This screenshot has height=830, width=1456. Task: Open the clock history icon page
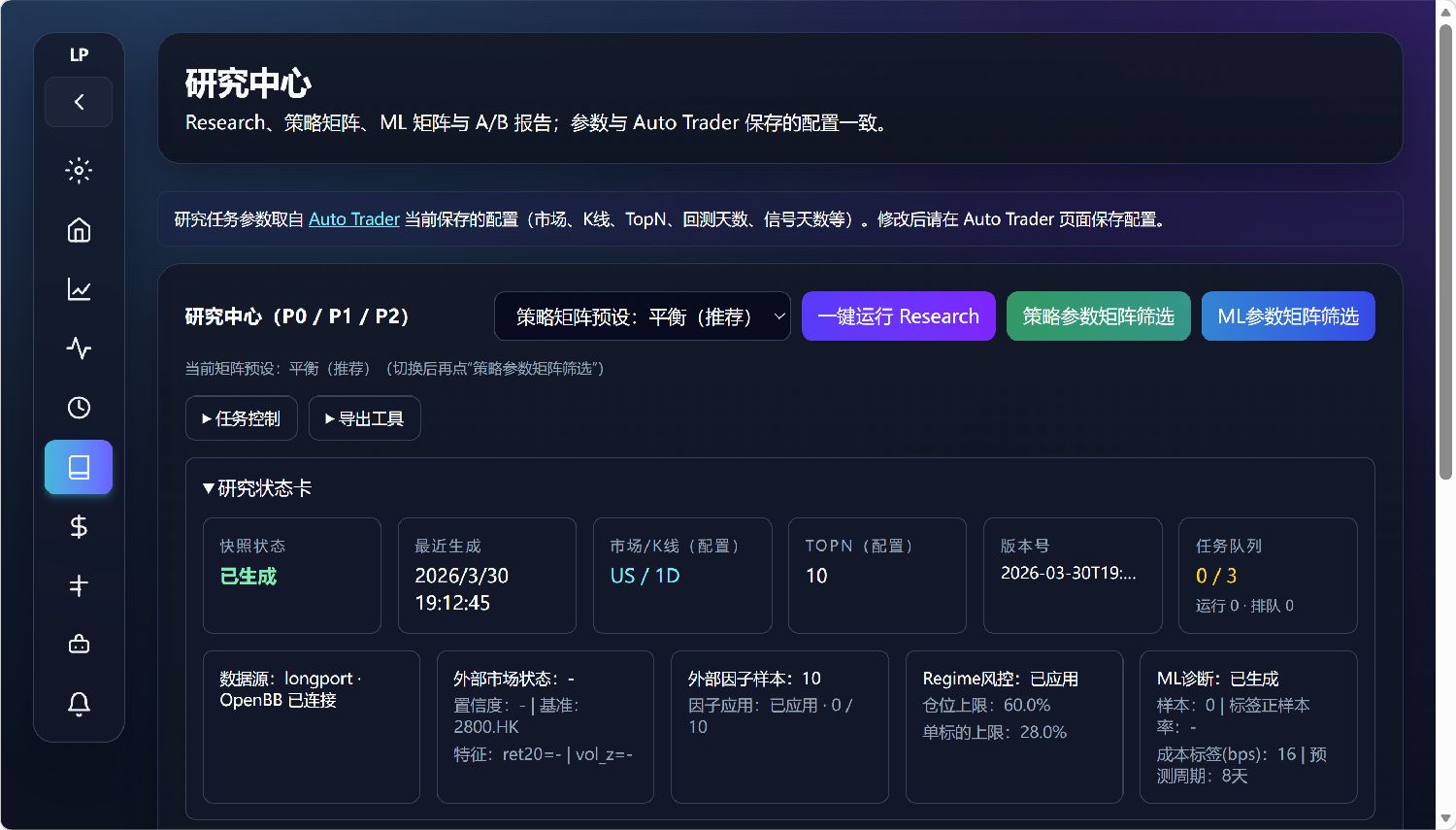point(79,408)
